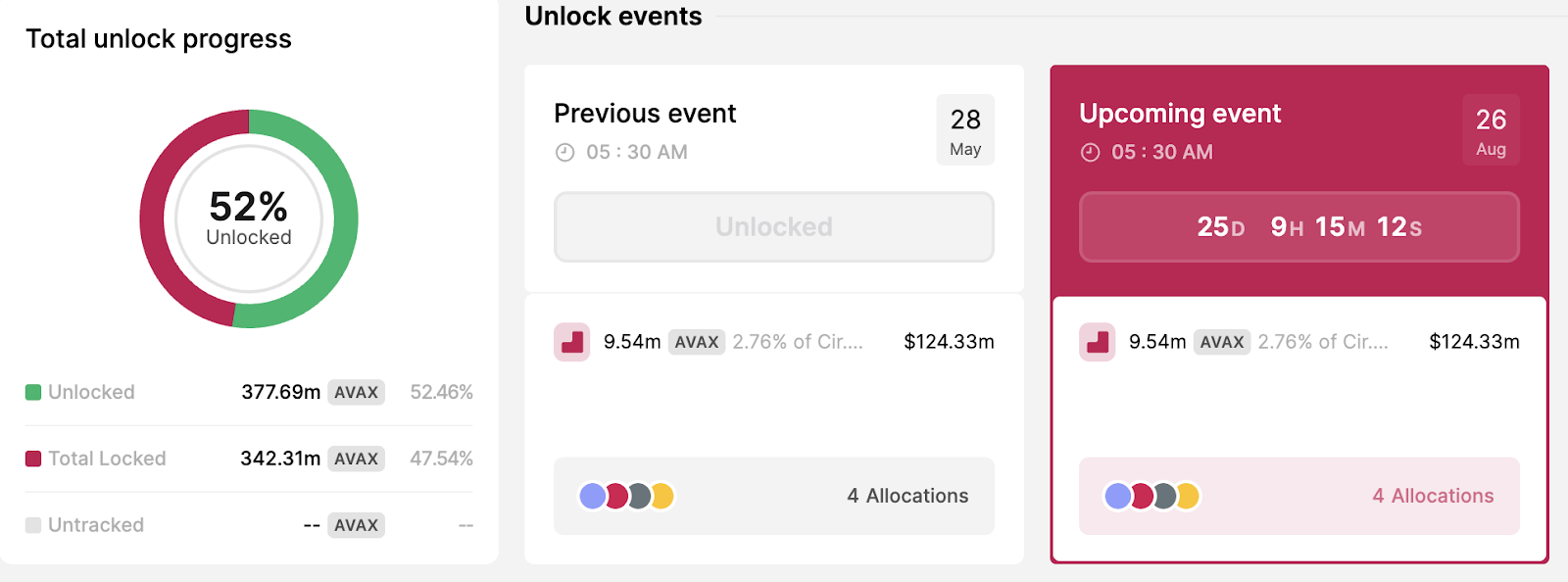Click the clock icon in Previous event card

[564, 153]
